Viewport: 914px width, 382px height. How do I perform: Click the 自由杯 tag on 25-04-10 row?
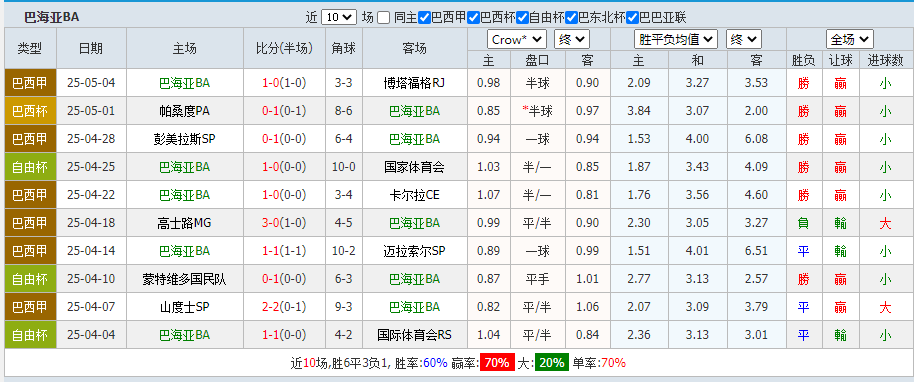30,279
